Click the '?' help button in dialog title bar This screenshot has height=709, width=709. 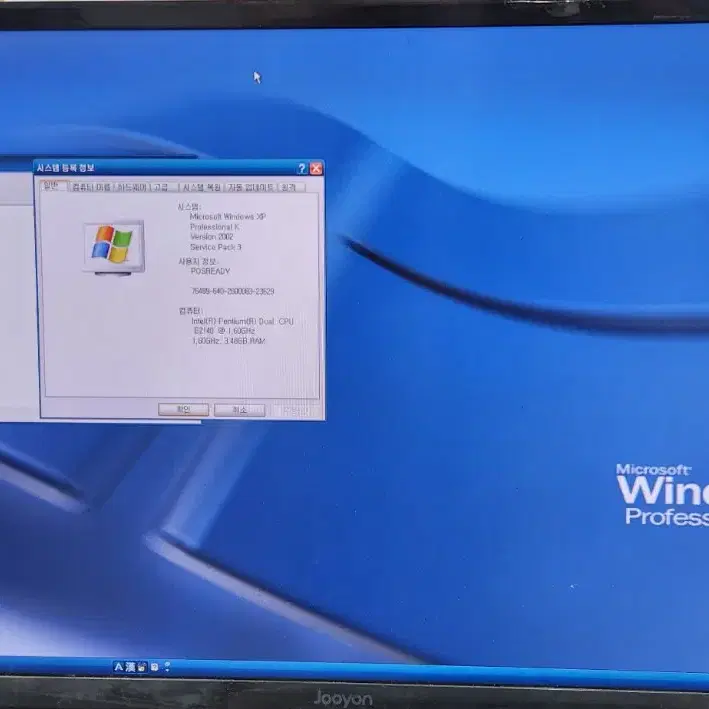coord(302,169)
